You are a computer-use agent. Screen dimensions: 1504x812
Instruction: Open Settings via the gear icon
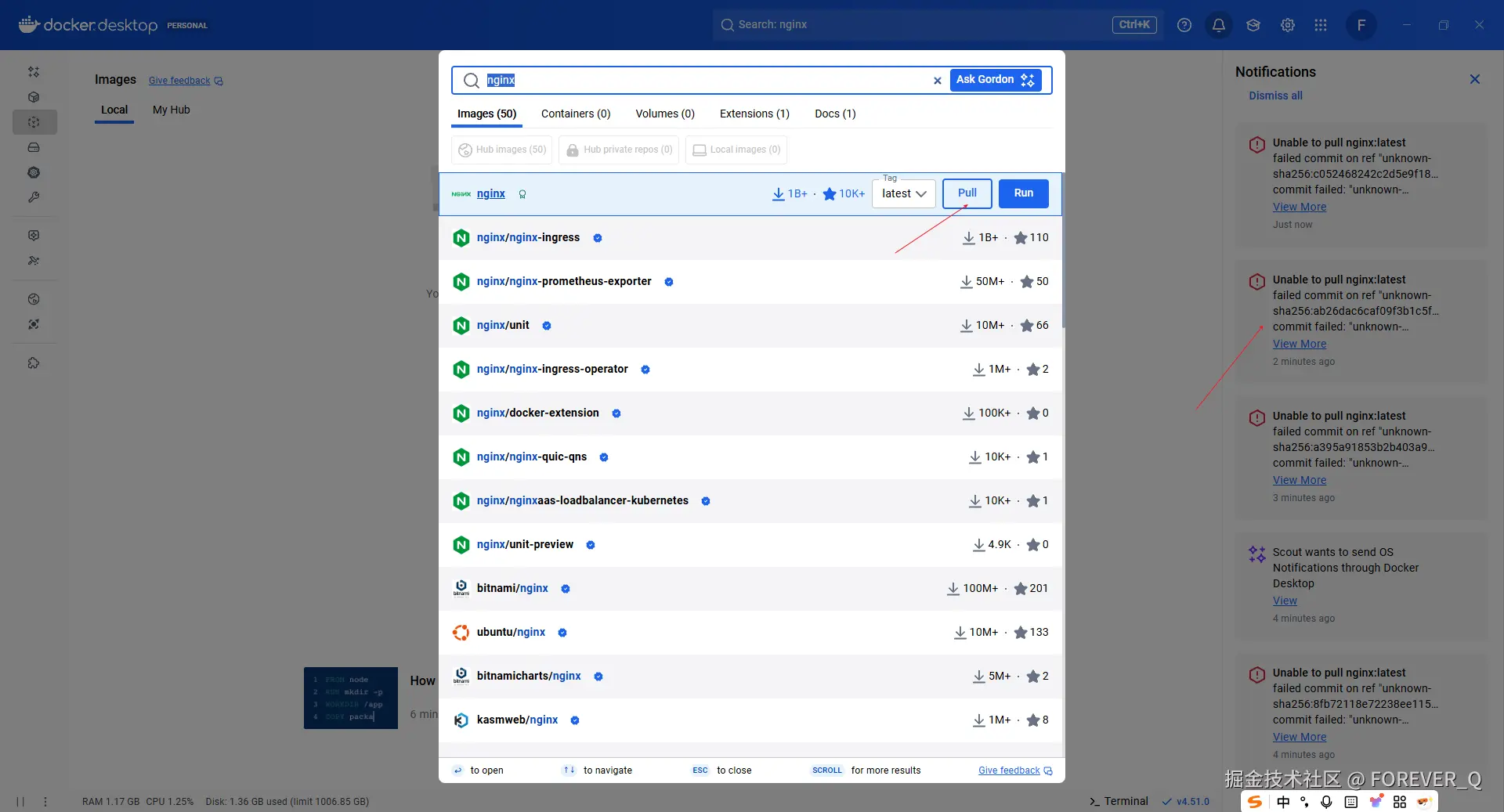1288,25
